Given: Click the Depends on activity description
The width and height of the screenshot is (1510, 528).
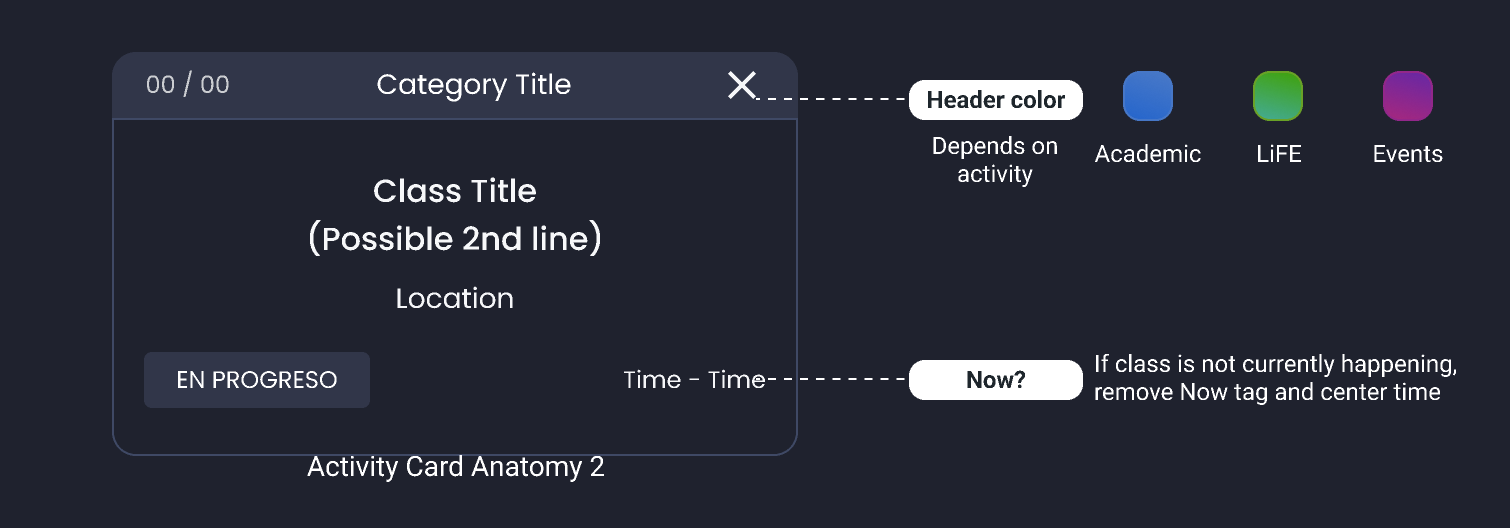Looking at the screenshot, I should click(x=995, y=160).
